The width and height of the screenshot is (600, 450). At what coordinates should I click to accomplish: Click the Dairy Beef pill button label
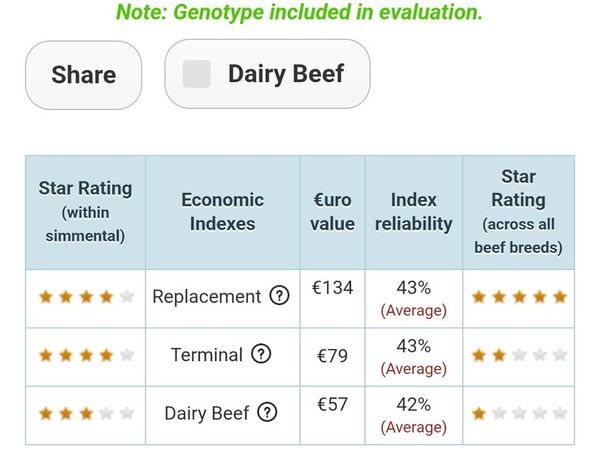286,73
